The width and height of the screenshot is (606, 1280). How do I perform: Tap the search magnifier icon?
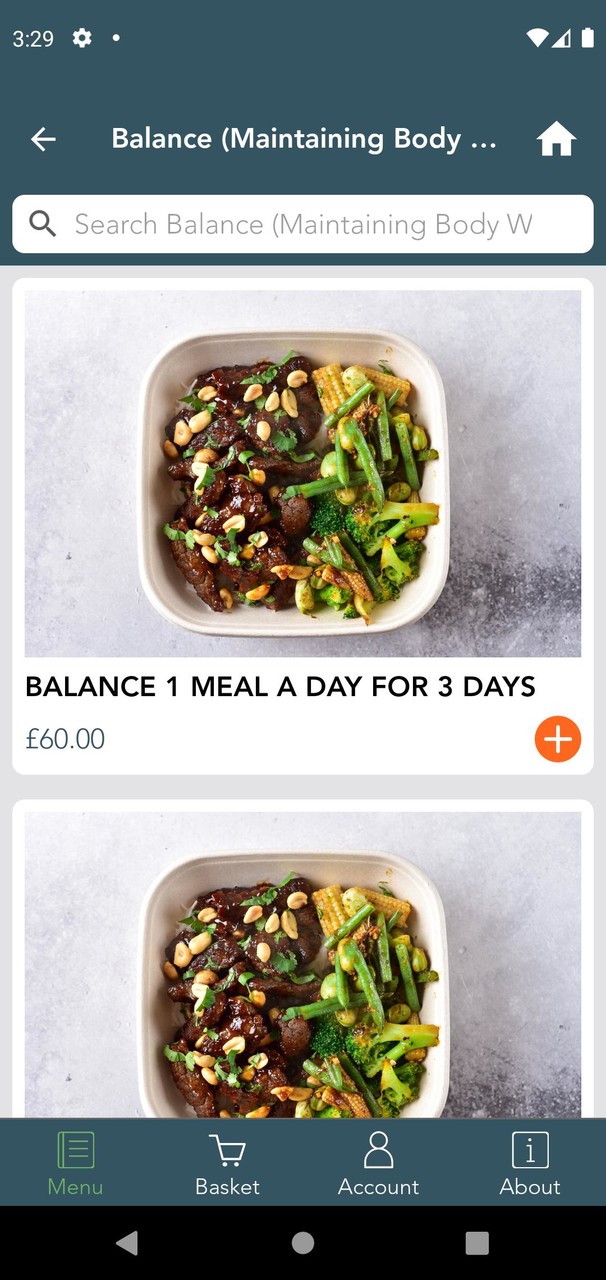[x=43, y=224]
